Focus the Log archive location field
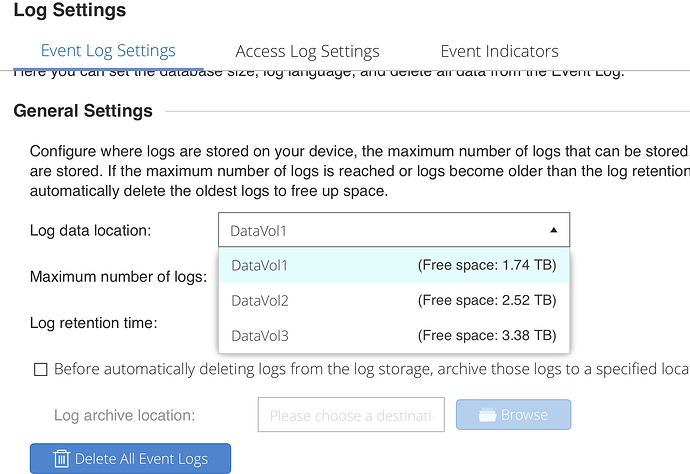 coord(351,415)
